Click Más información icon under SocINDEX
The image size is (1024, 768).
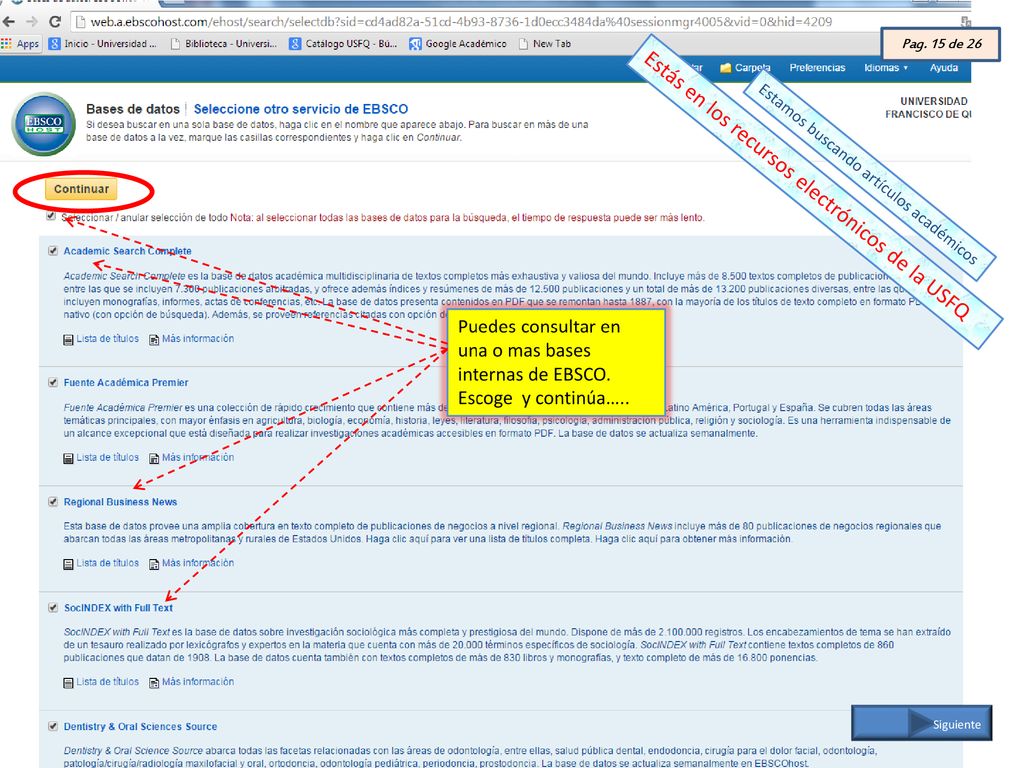point(154,682)
